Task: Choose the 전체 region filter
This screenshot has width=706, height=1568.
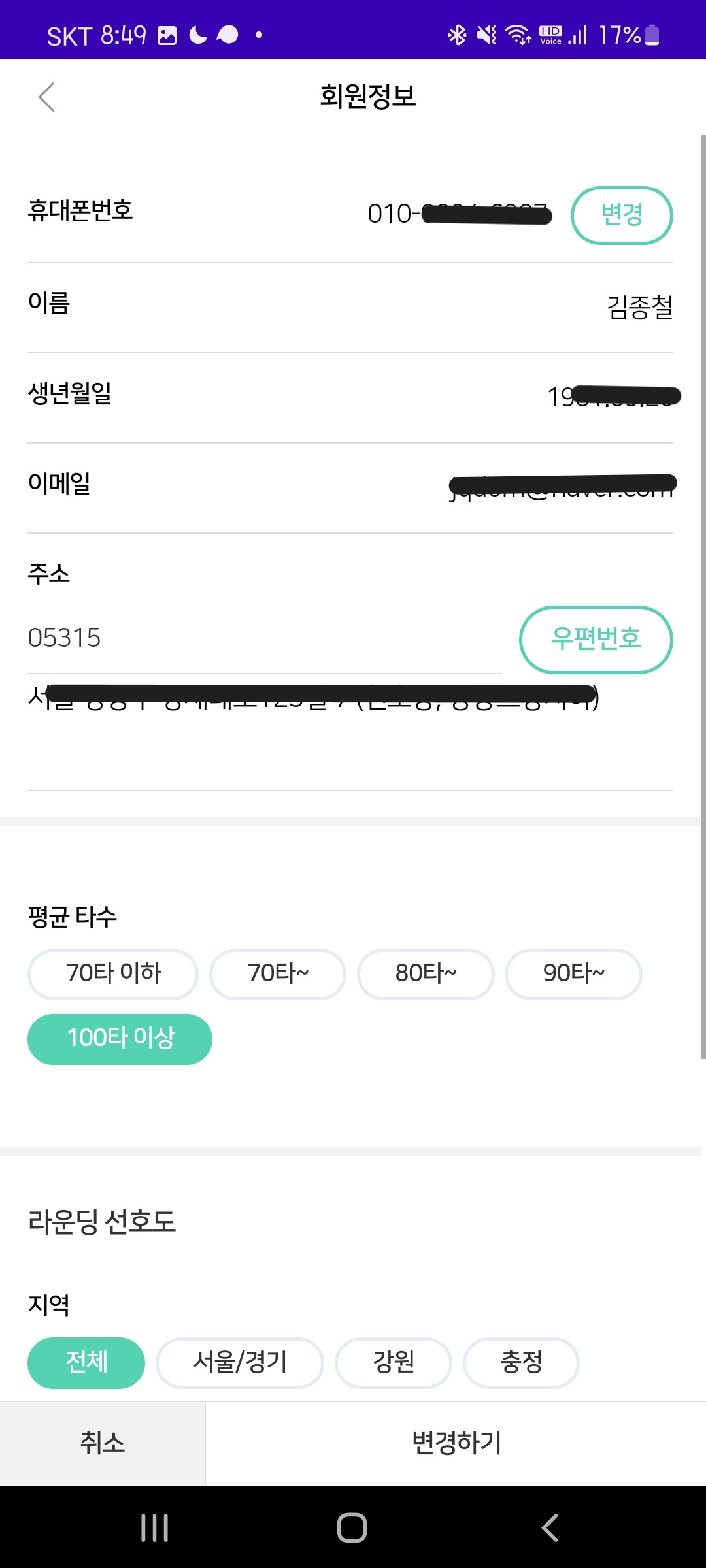Action: pos(86,1362)
